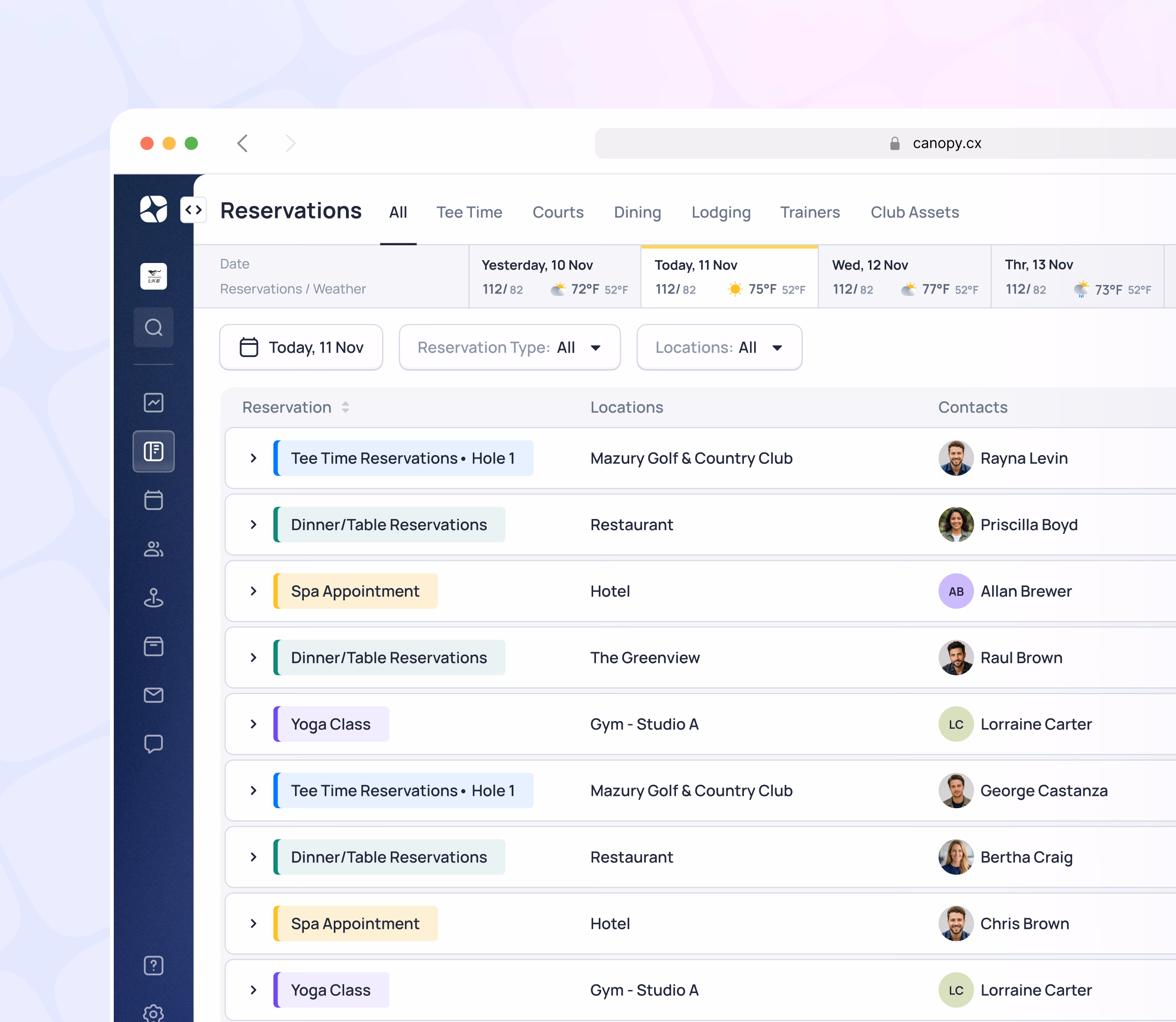The height and width of the screenshot is (1022, 1176).
Task: Expand the Priscilla Boyd Dinner reservation row
Action: pos(253,525)
